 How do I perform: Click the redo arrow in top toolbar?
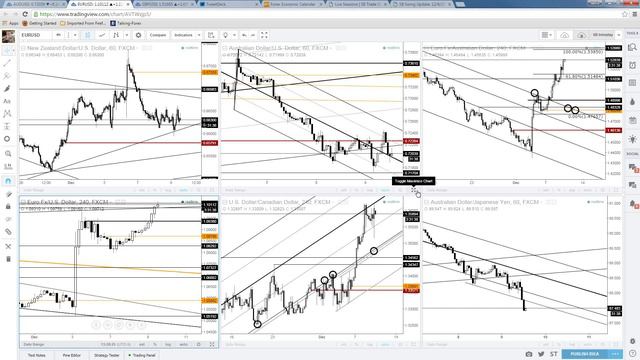[253, 35]
